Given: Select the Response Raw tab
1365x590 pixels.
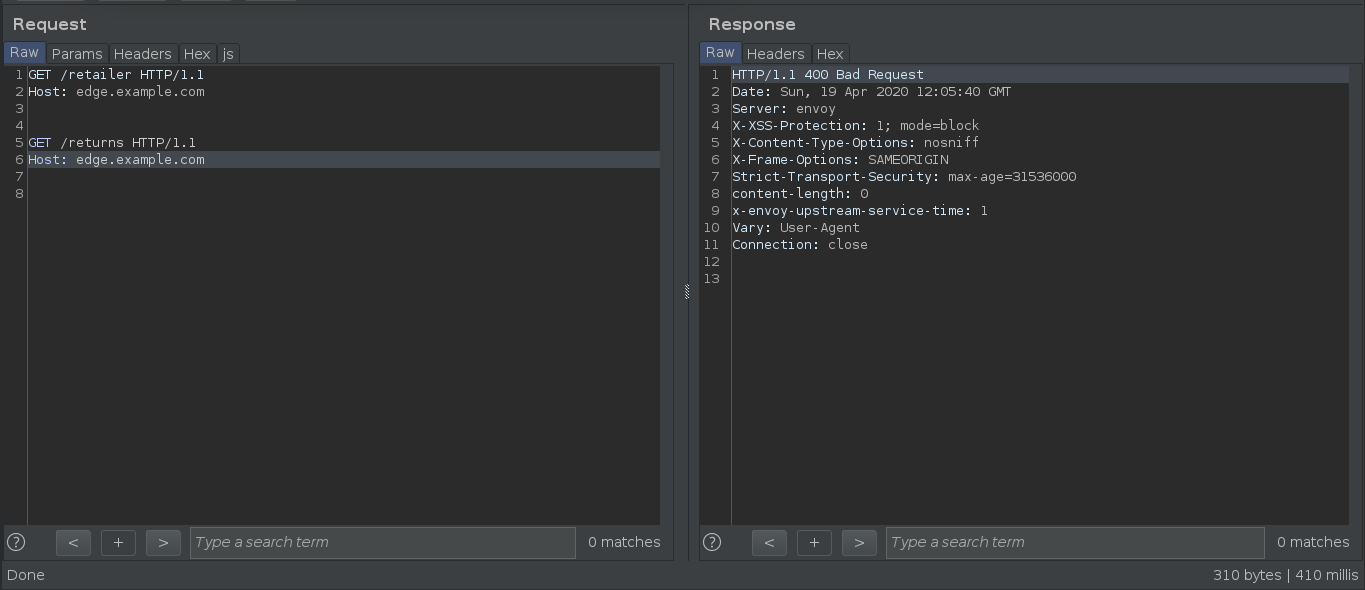Looking at the screenshot, I should point(720,53).
